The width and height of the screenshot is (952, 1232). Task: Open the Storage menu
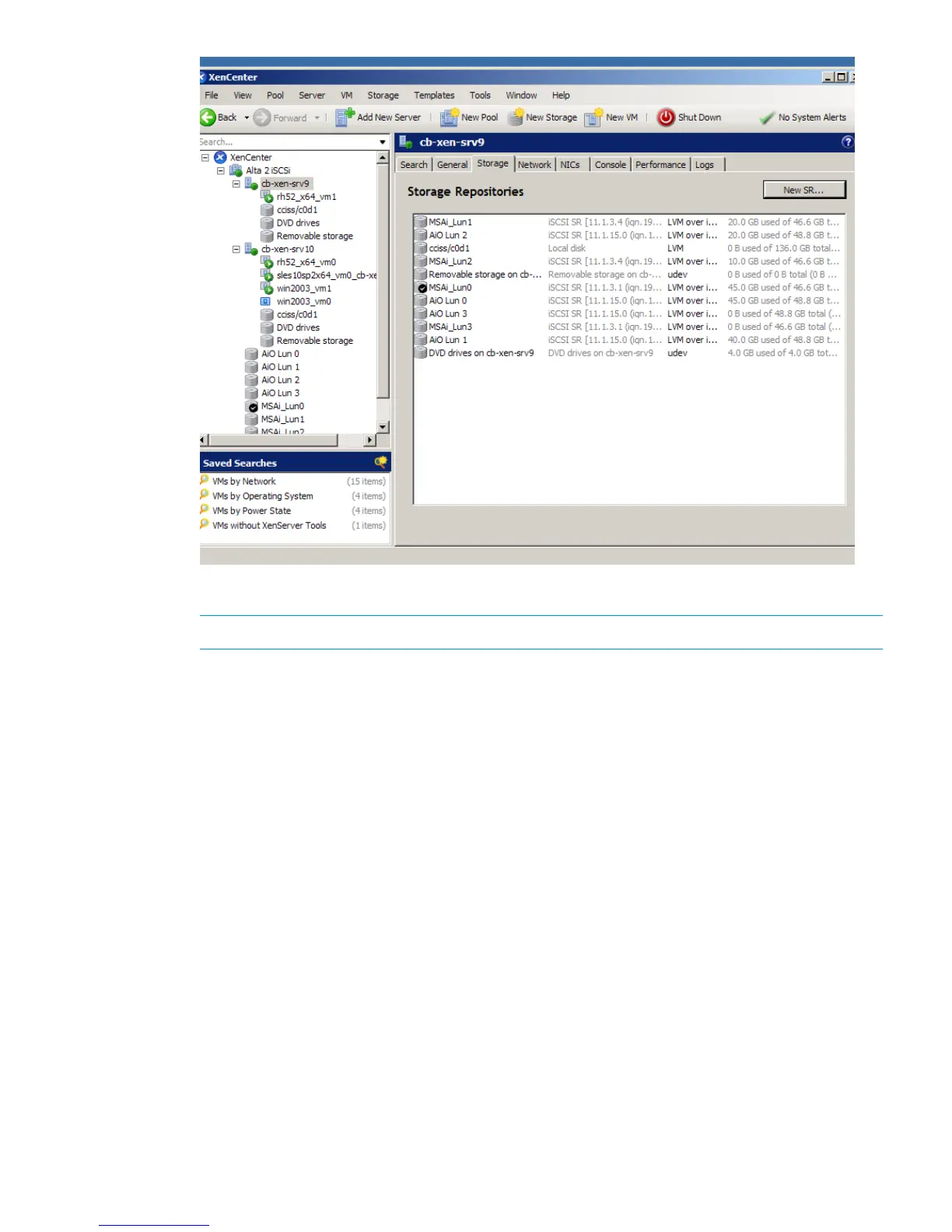(x=383, y=95)
